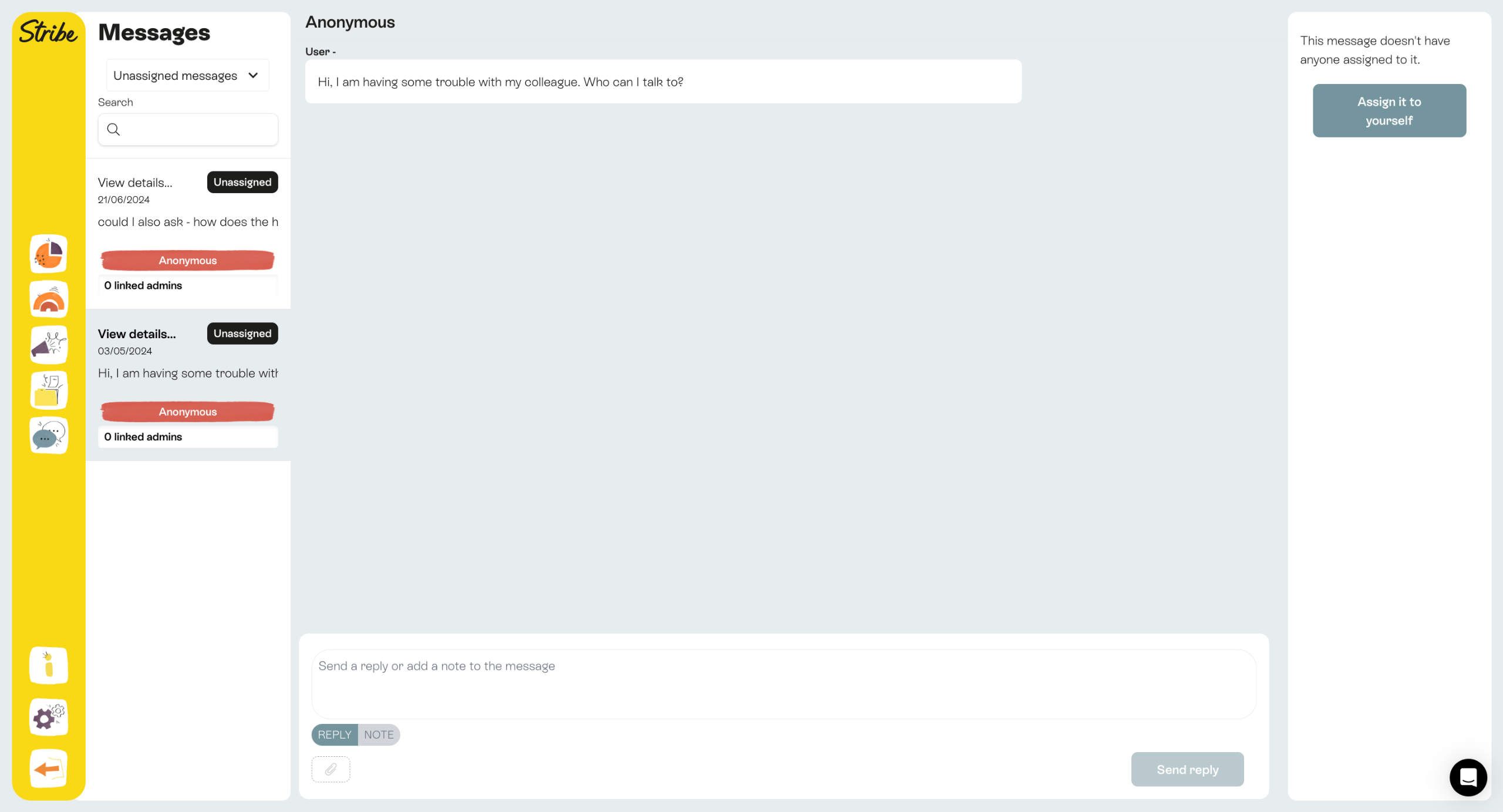Focus the message Search field
The image size is (1503, 812).
[188, 129]
